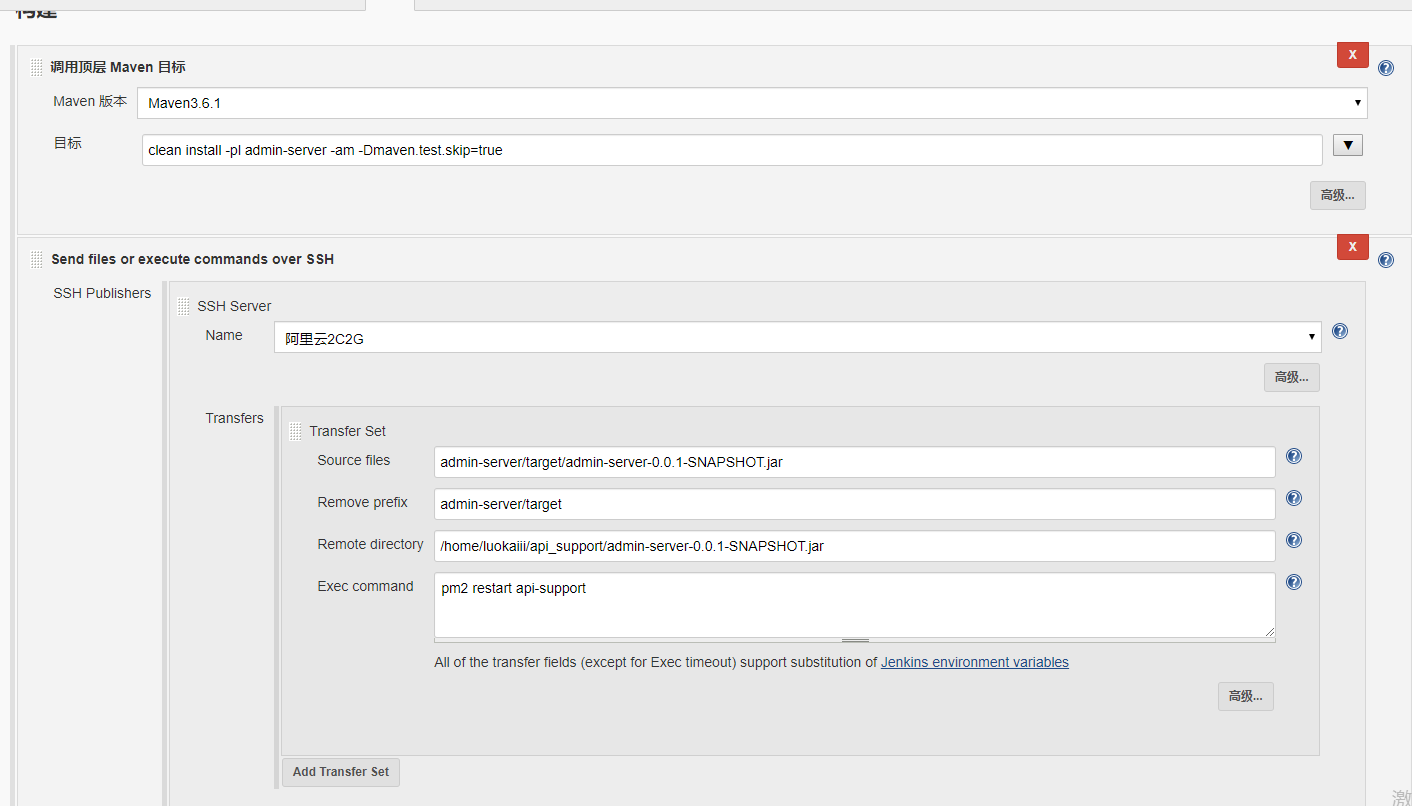The width and height of the screenshot is (1412, 806).
Task: Show help for Exec command field
Action: click(x=1293, y=582)
